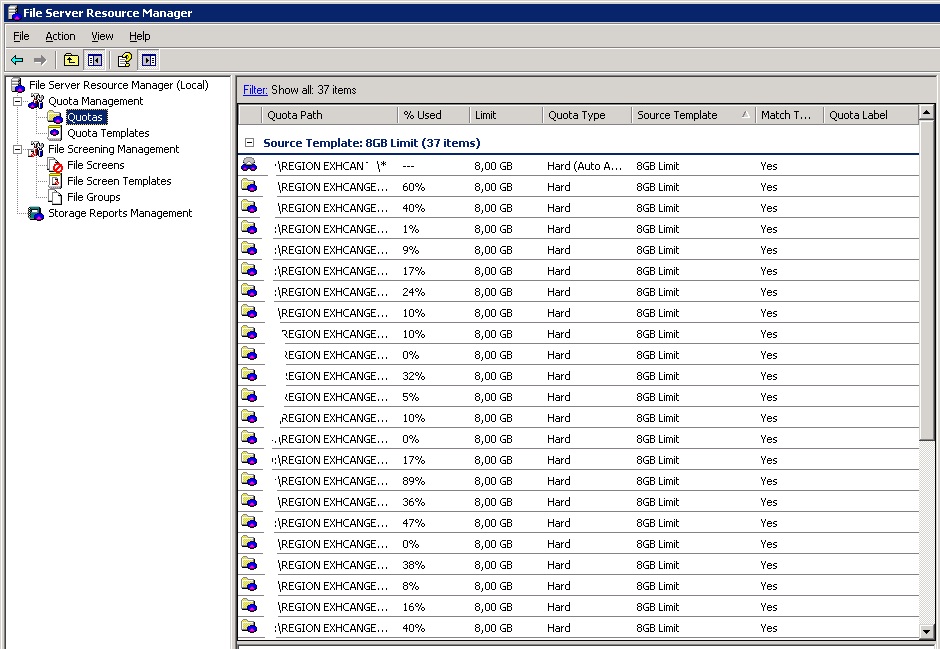
Task: Click the 60% used value
Action: tap(414, 188)
